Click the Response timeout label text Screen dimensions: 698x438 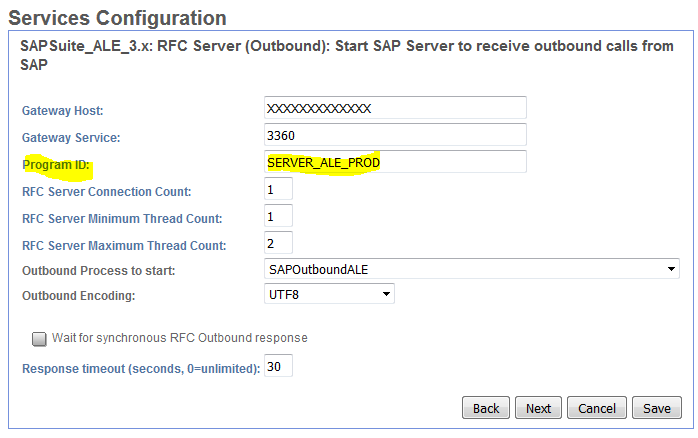tap(141, 369)
